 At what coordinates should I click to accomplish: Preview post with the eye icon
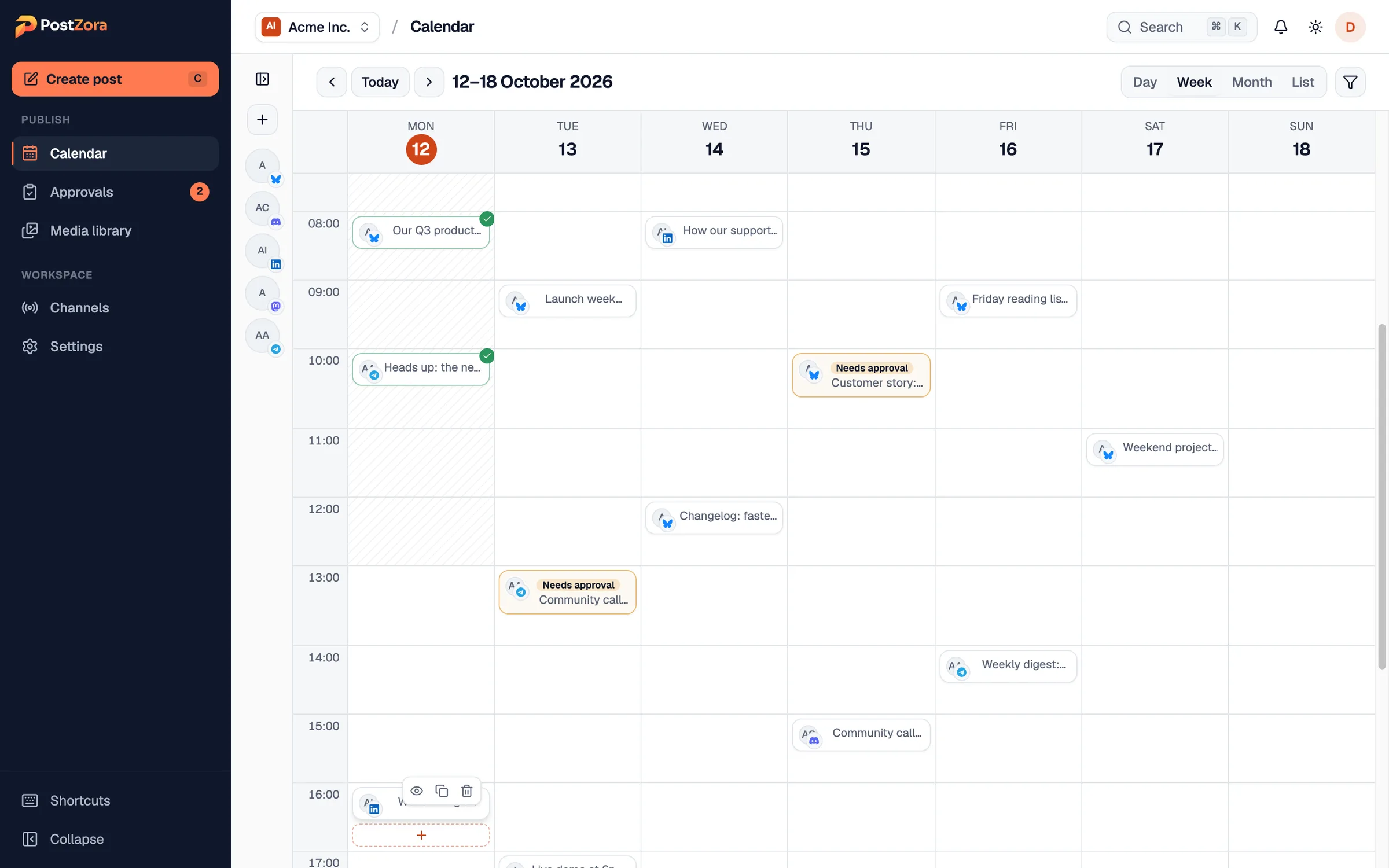tap(417, 790)
